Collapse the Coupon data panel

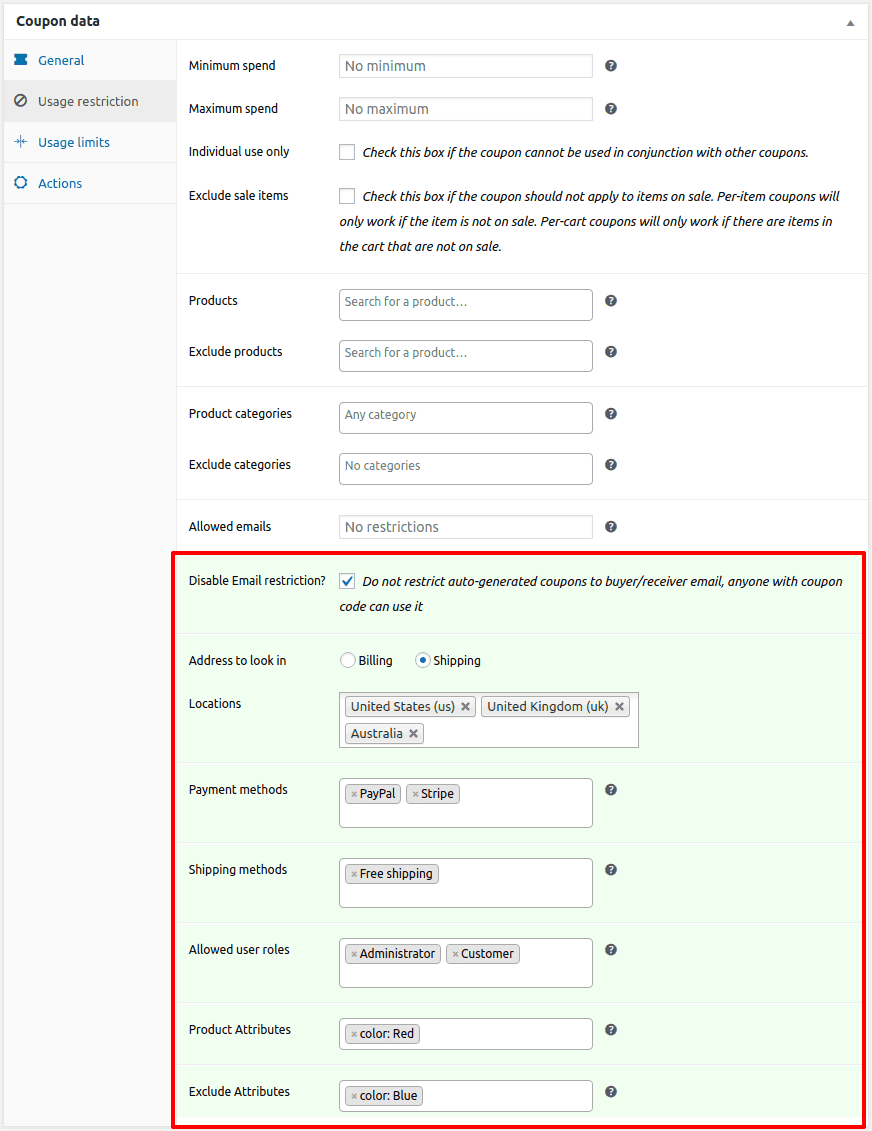click(x=850, y=22)
